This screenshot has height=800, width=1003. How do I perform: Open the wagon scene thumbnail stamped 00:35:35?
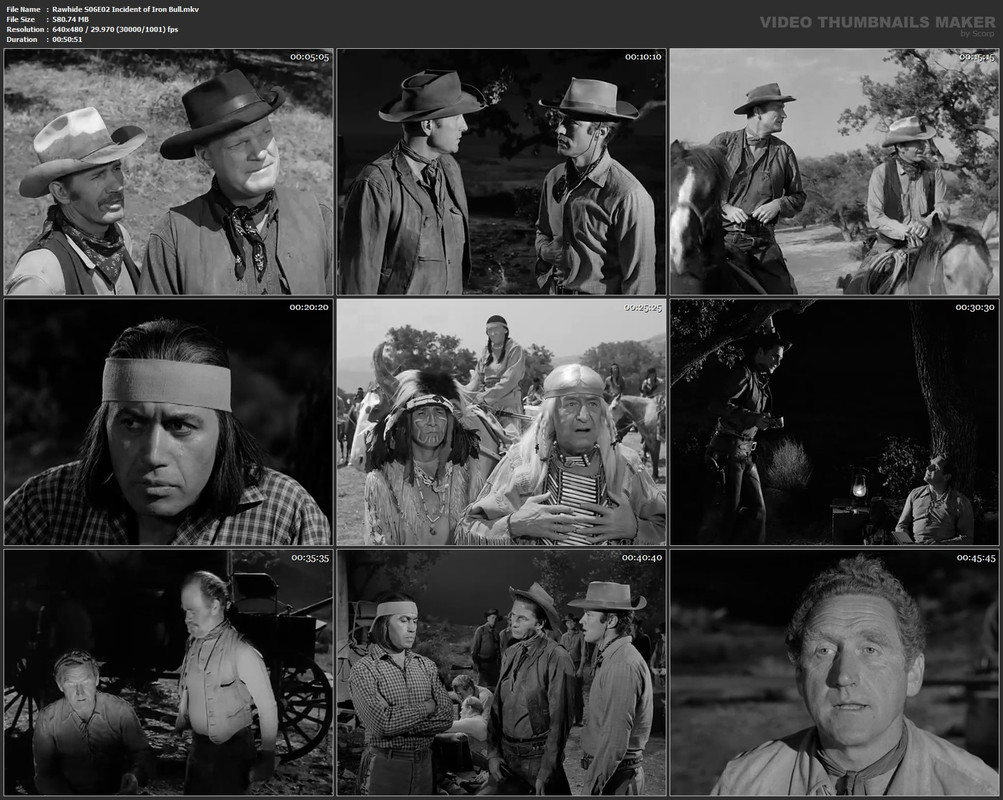[x=168, y=673]
